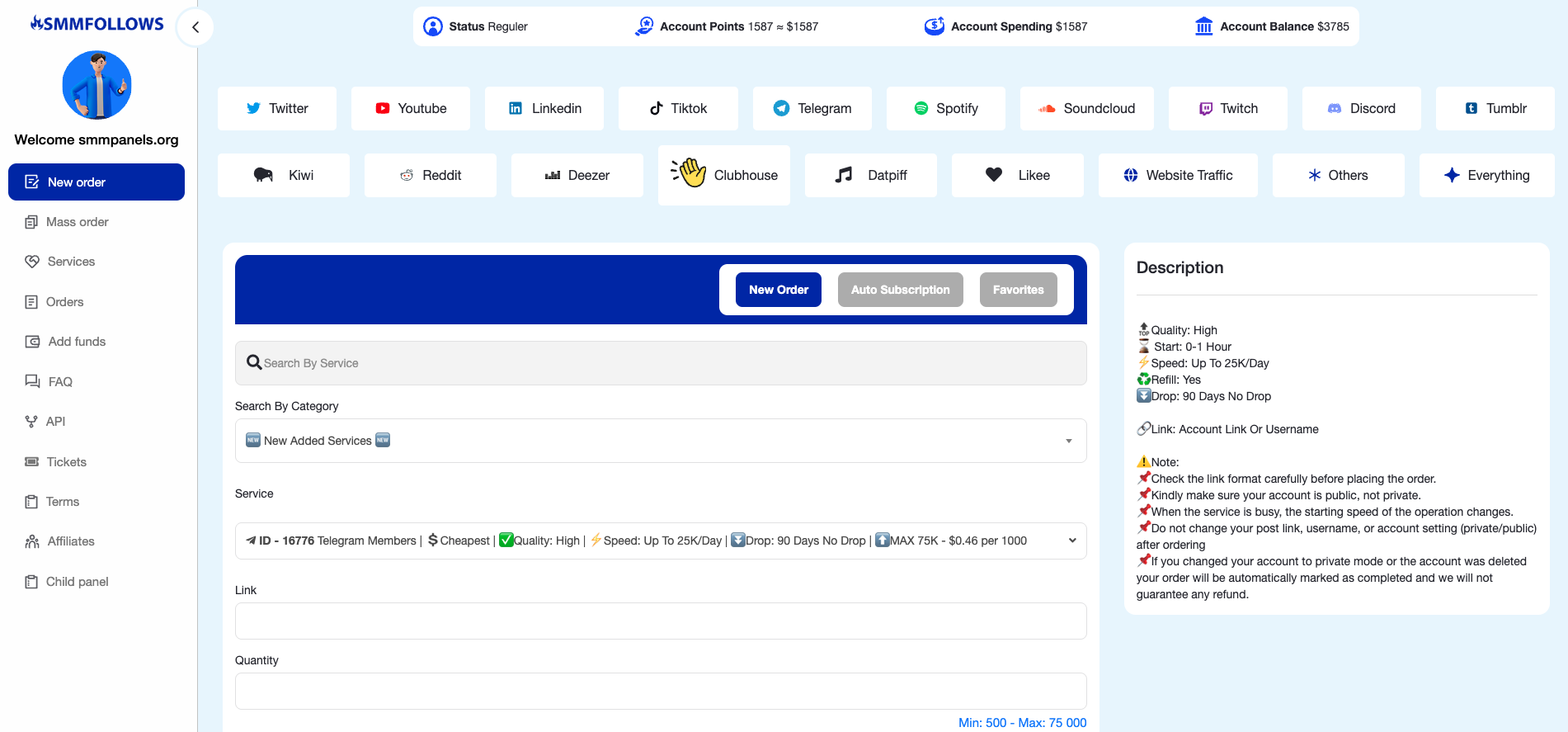Collapse the sidebar with the chevron
This screenshot has height=732, width=1568.
[195, 27]
